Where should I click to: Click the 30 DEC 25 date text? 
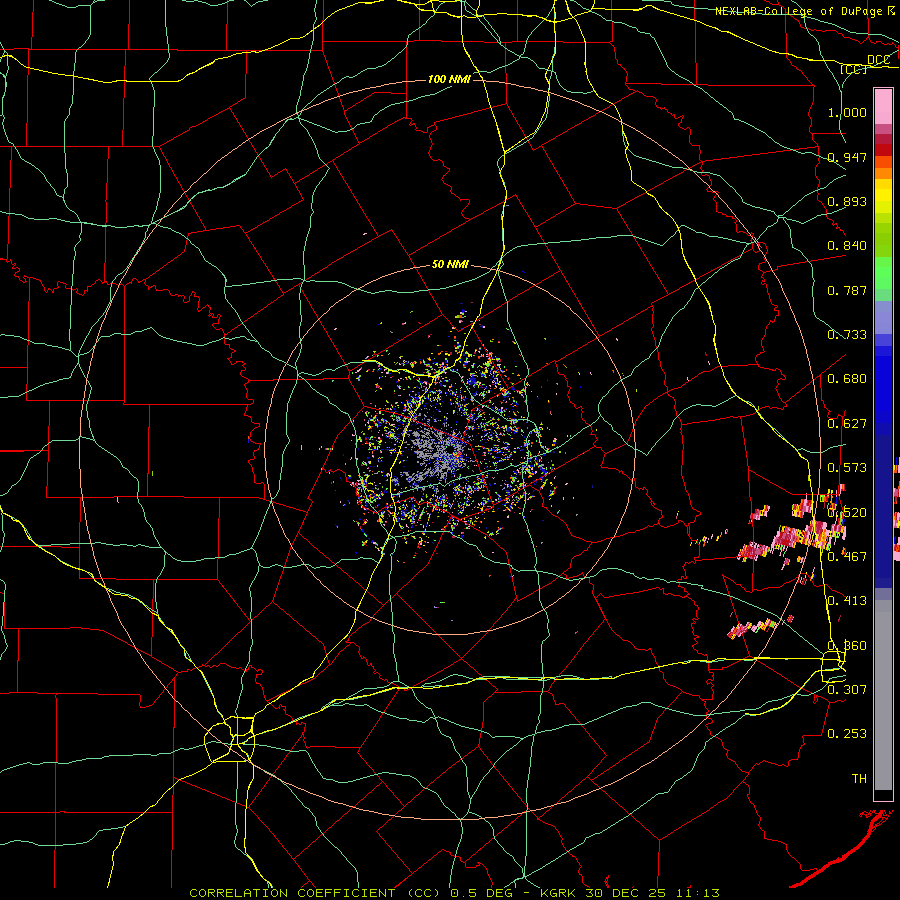(626, 893)
